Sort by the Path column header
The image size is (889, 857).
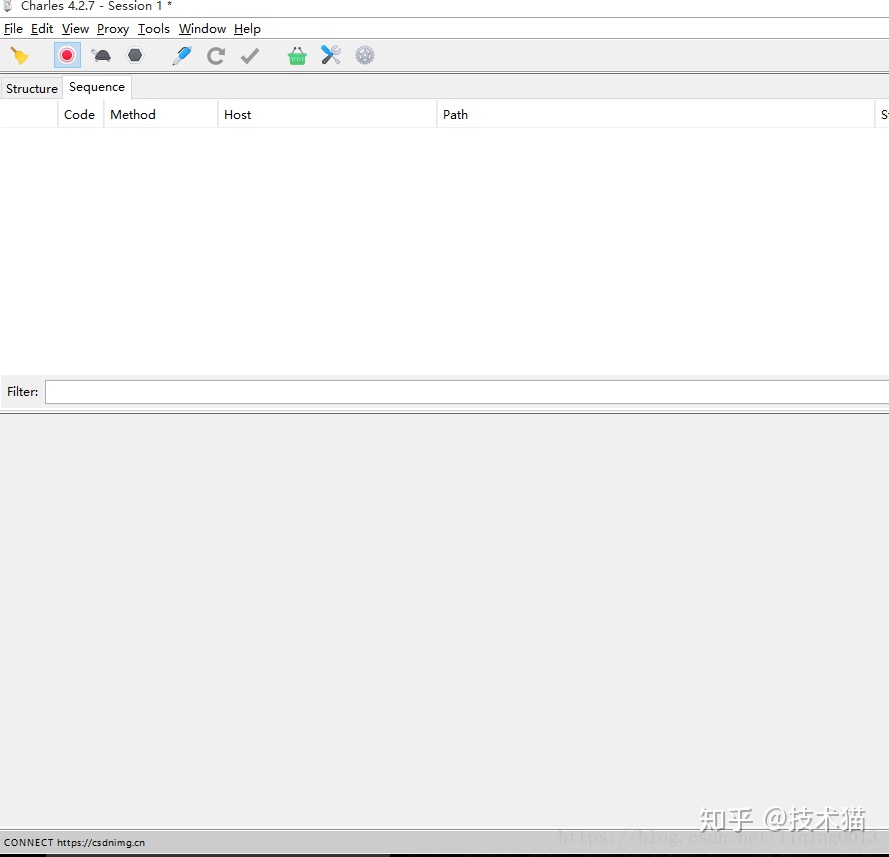coord(655,114)
